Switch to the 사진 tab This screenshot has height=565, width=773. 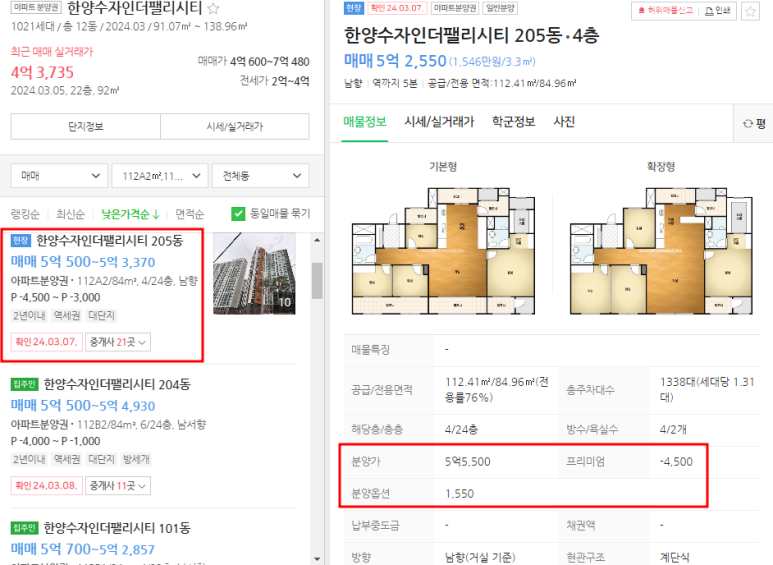(564, 122)
